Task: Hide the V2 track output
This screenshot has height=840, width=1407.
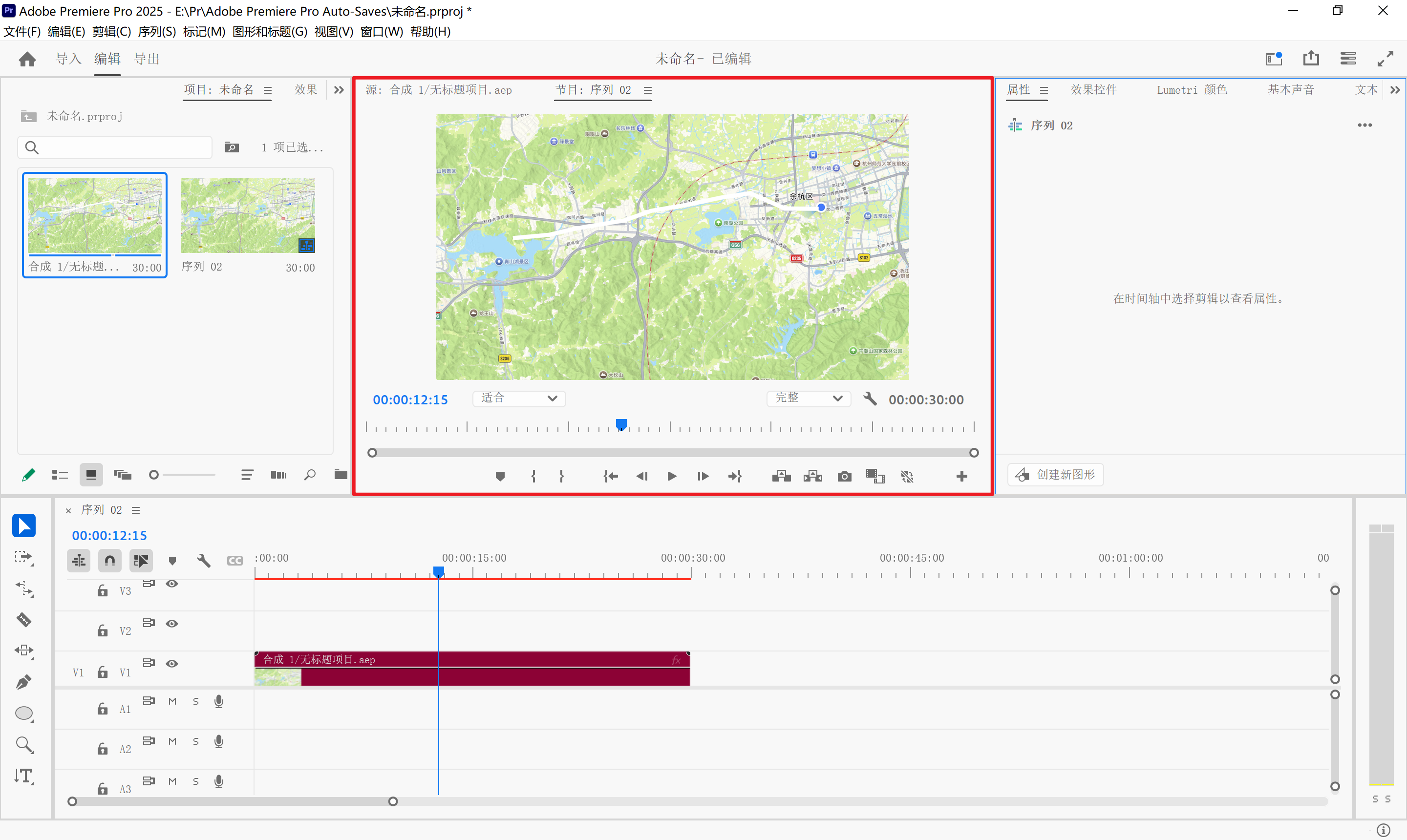Action: [171, 624]
